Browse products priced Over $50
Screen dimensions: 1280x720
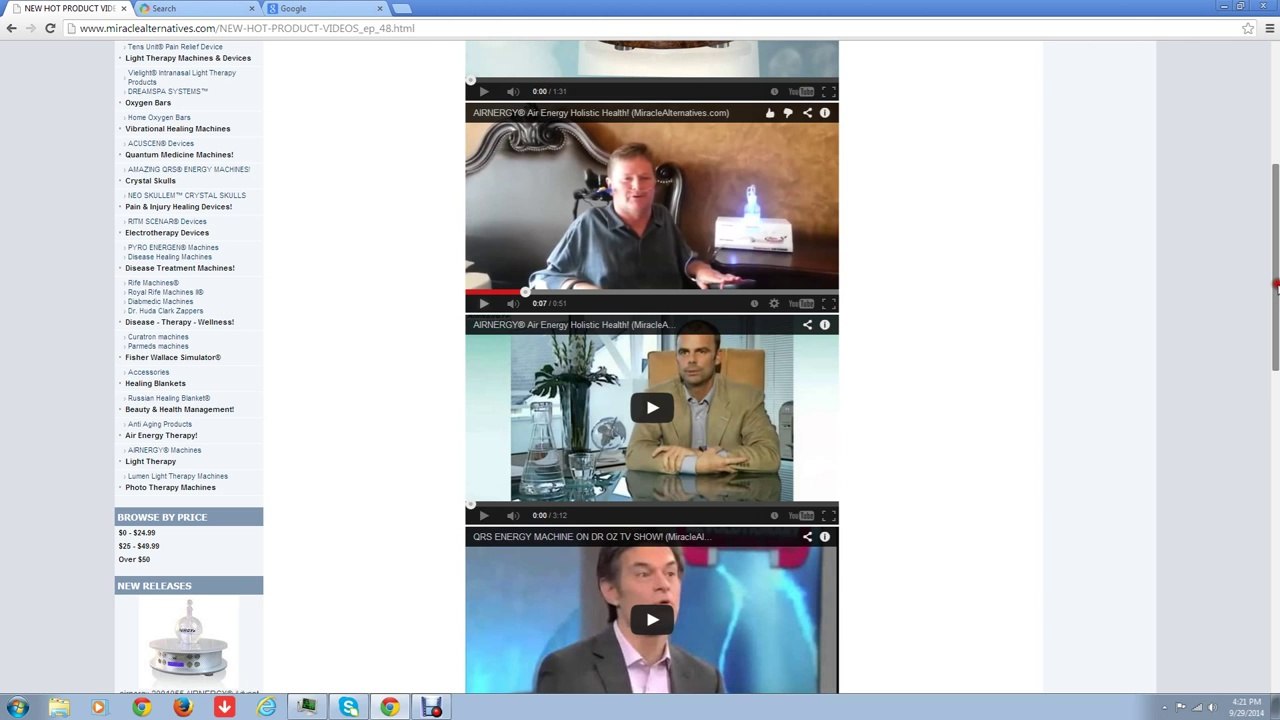(134, 559)
